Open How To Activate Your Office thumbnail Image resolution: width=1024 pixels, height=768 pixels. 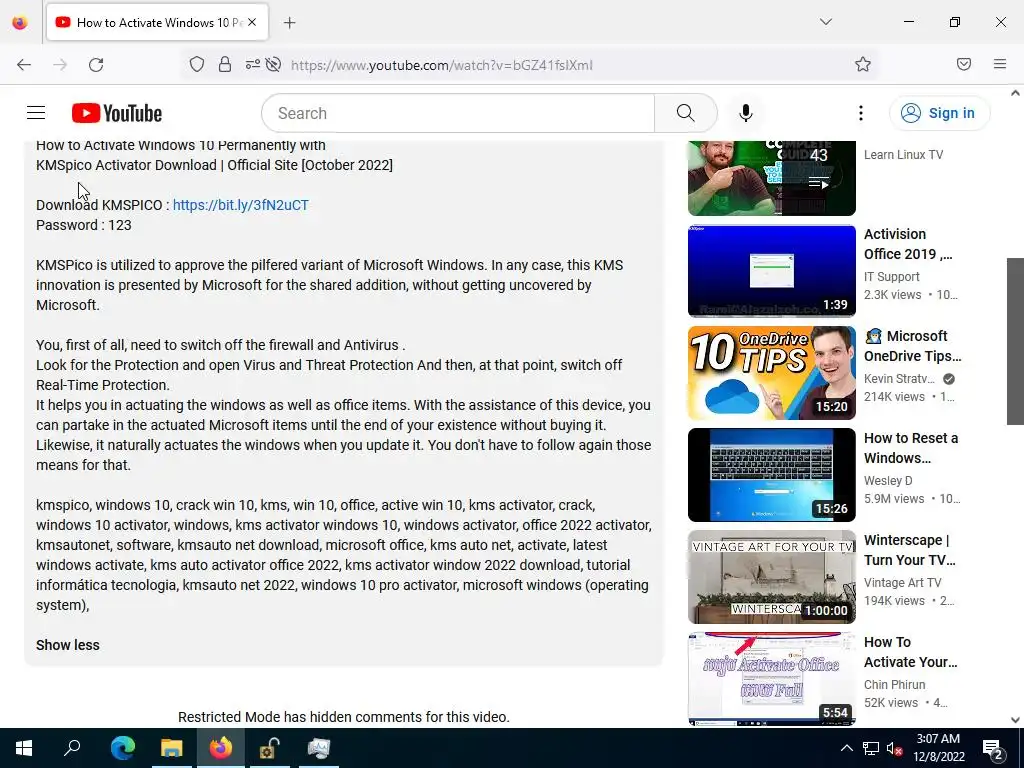click(771, 679)
